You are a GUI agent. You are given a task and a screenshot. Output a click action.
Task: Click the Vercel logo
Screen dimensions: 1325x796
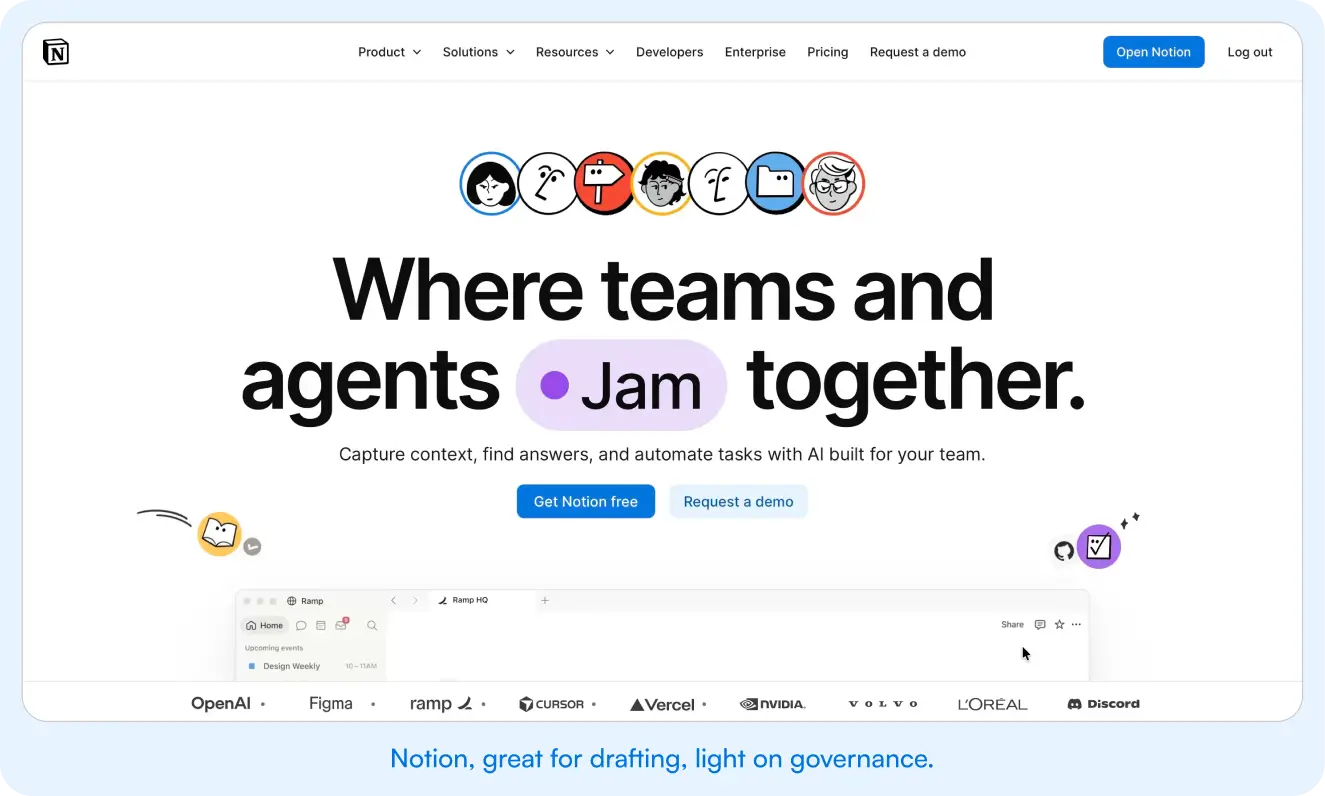click(662, 704)
